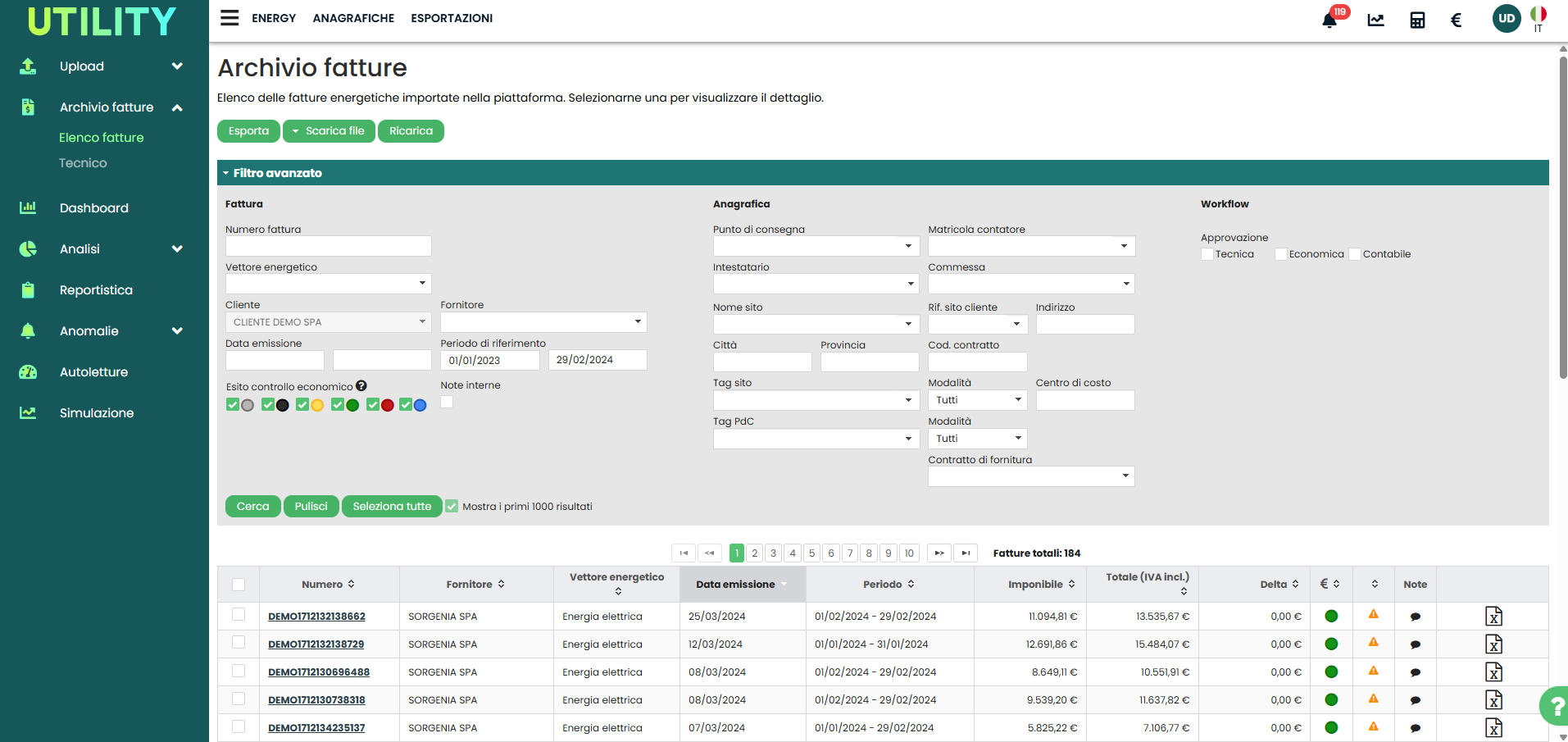Select row checkbox for DEMO1712130738318

coord(239,699)
